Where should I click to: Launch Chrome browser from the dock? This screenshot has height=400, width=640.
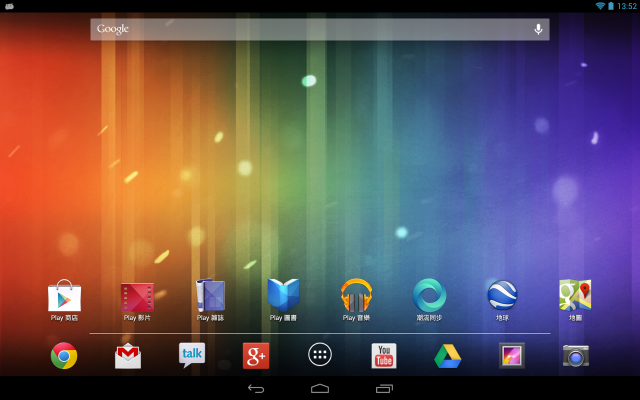coord(64,356)
